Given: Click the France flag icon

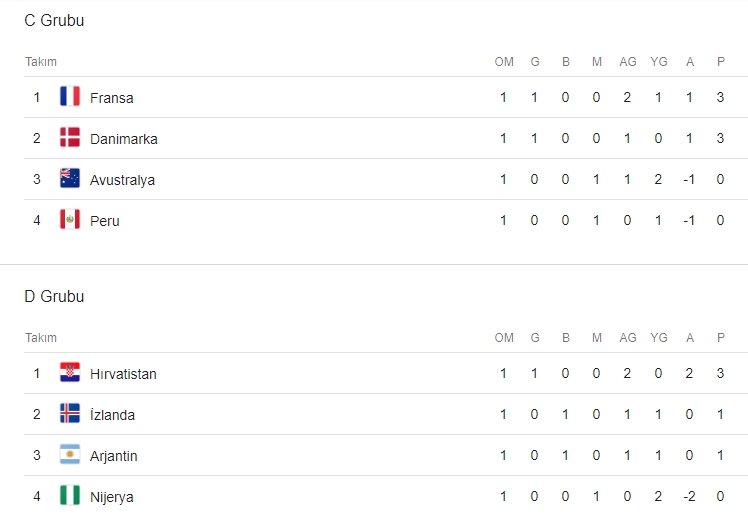Looking at the screenshot, I should [70, 97].
